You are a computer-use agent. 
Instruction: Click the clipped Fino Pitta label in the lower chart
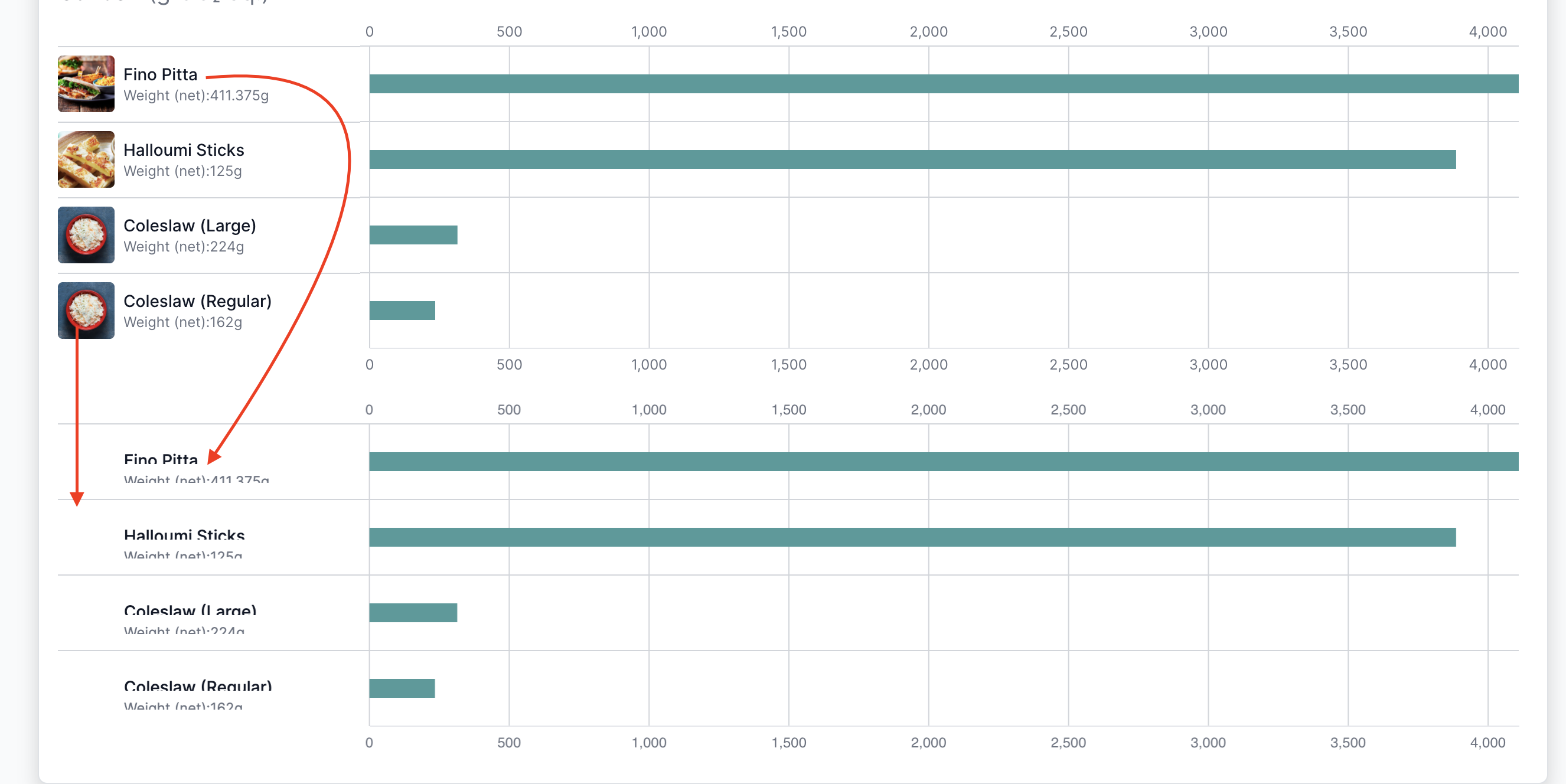point(161,459)
